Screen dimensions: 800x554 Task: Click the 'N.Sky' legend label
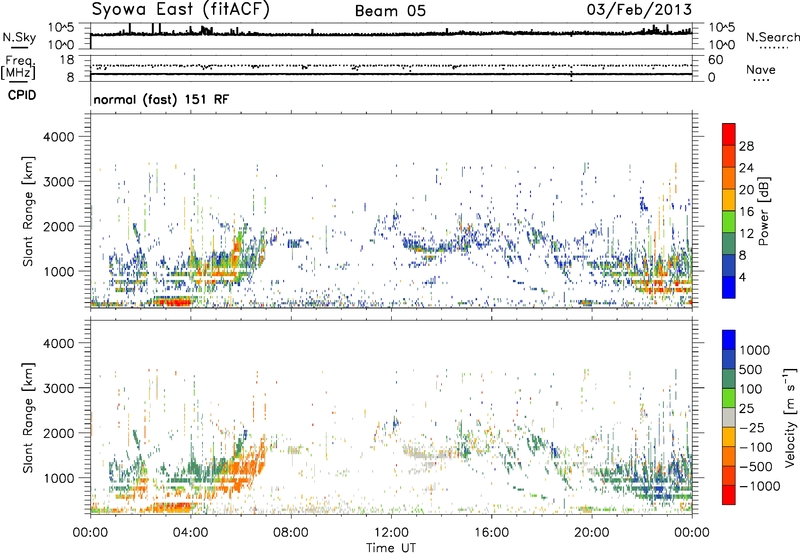pos(19,37)
